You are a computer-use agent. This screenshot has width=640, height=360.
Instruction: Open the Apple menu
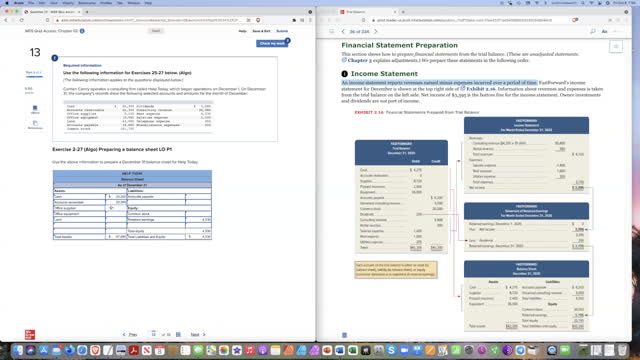(x=7, y=3)
